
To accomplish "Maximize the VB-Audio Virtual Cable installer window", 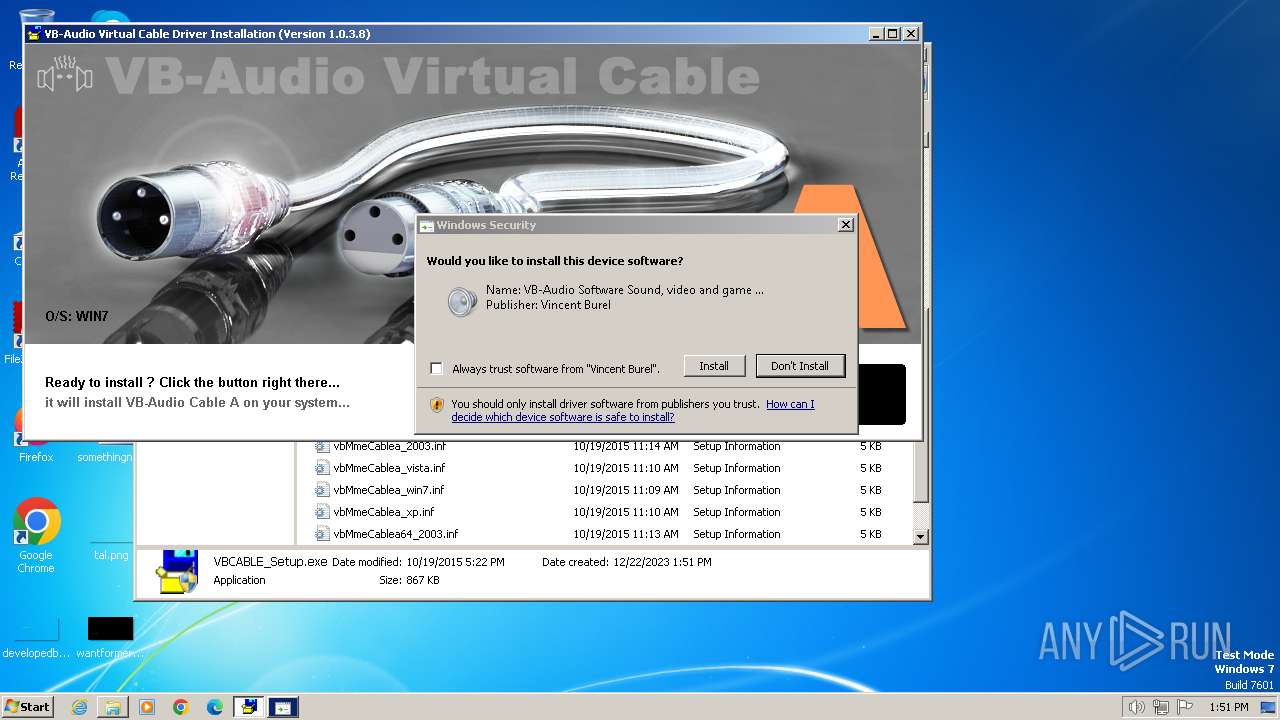I will 893,34.
